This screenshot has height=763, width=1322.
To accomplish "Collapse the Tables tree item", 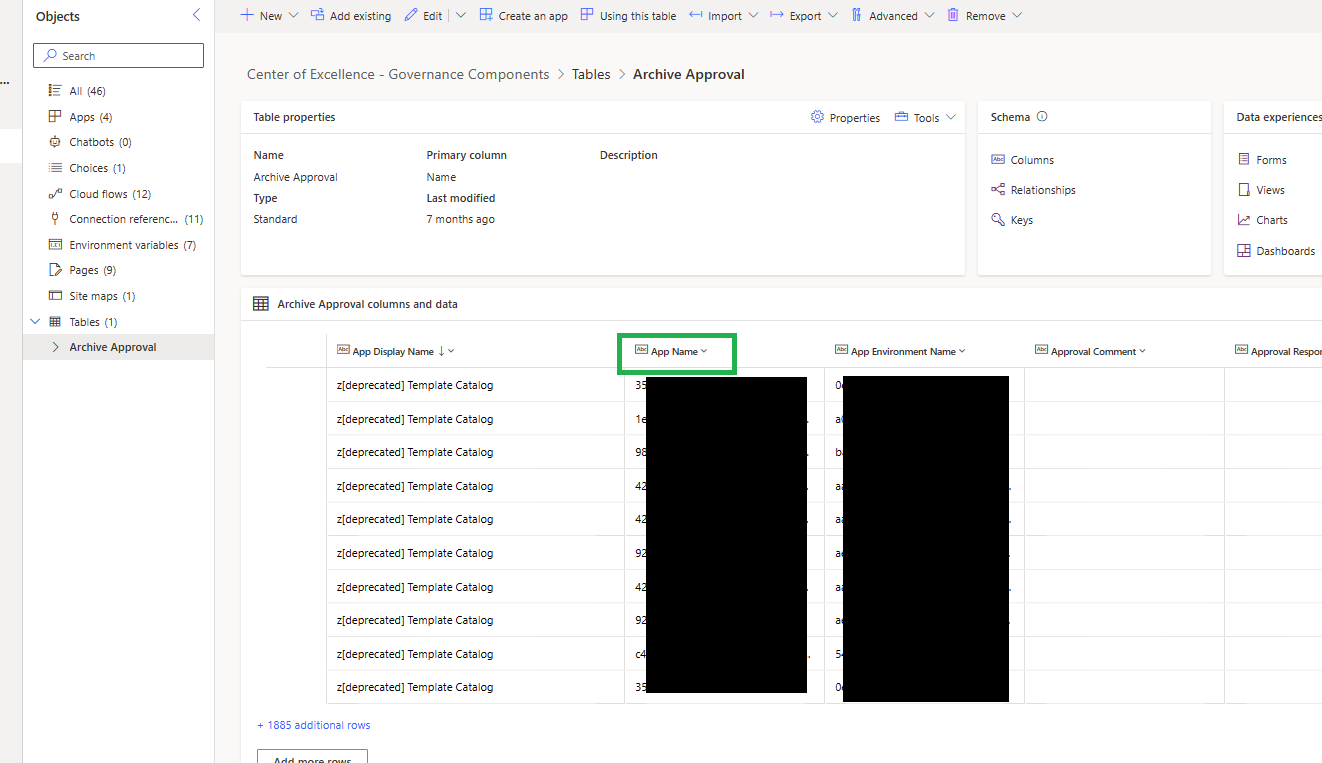I will click(x=36, y=321).
